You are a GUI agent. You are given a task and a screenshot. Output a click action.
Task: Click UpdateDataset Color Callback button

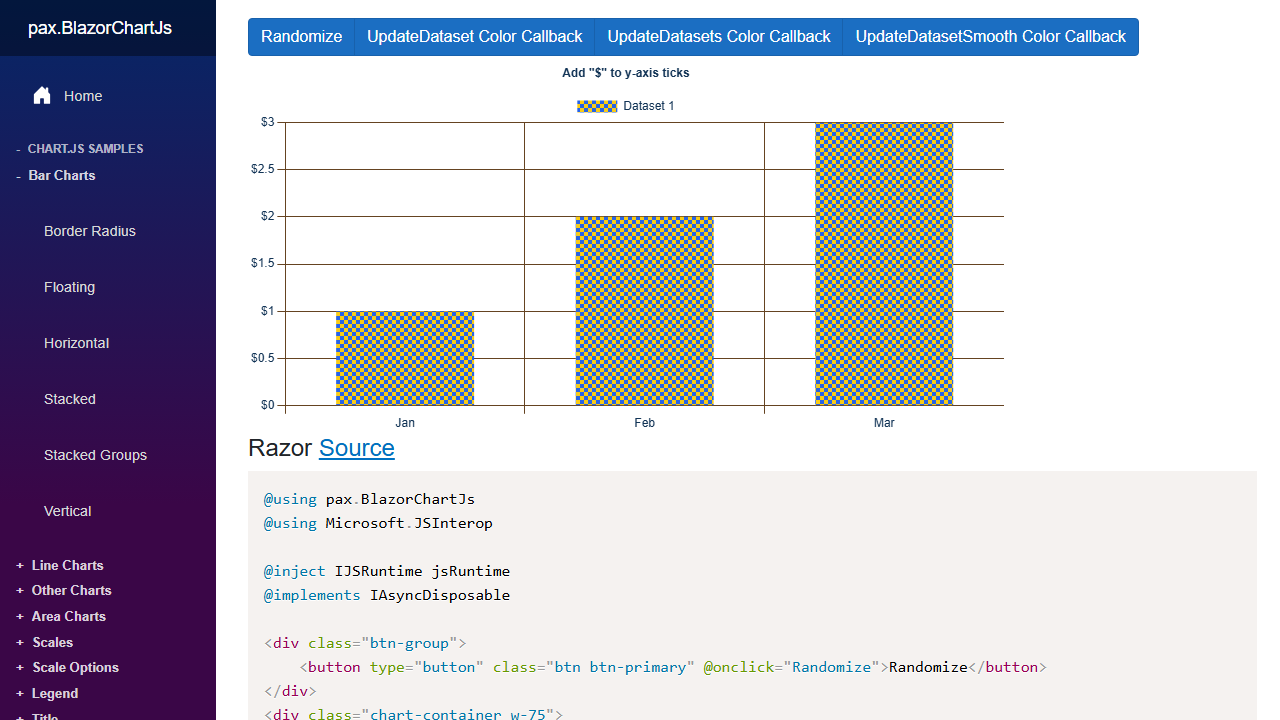[x=474, y=37]
